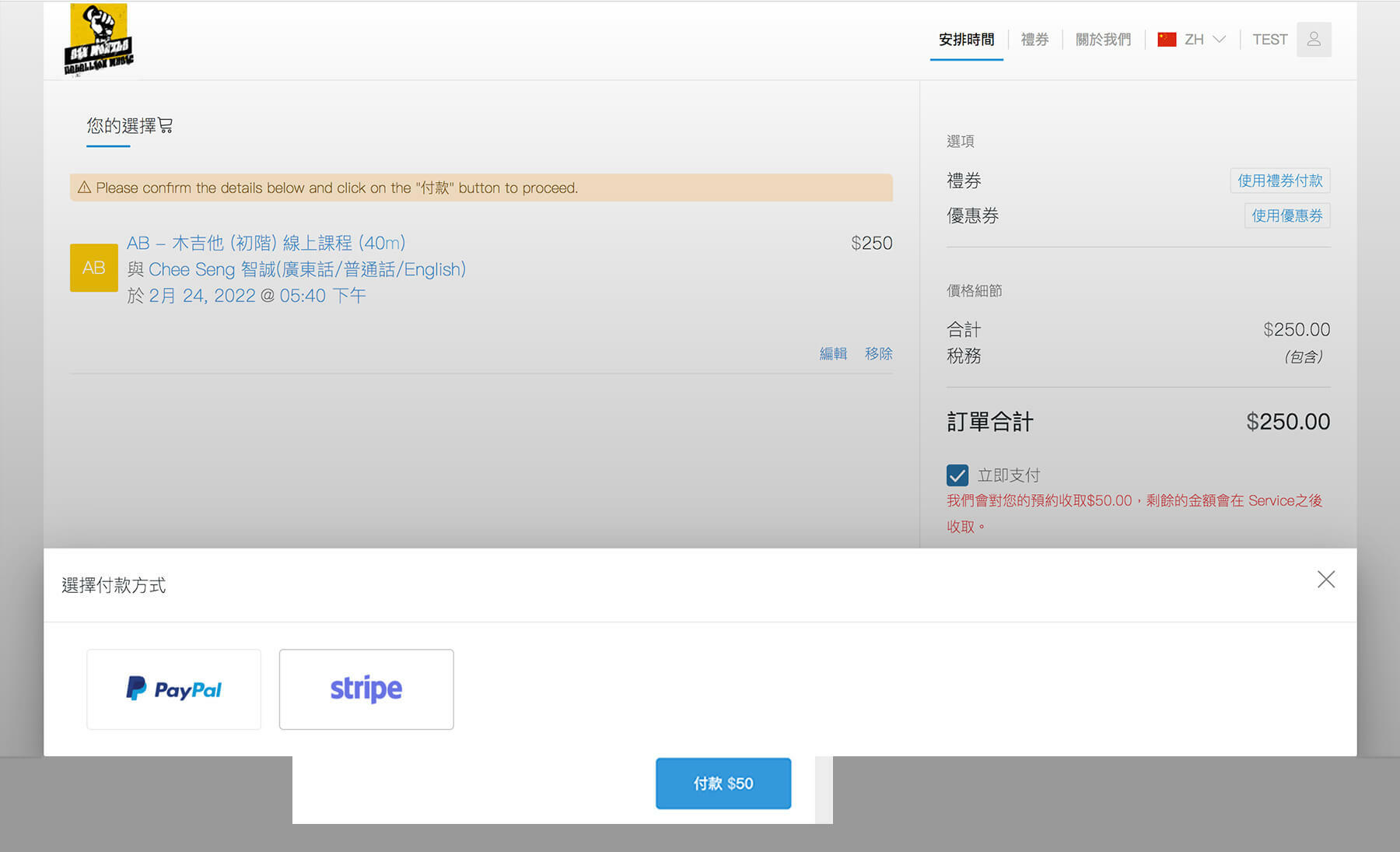Image resolution: width=1400 pixels, height=852 pixels.
Task: Go to the 關於我們 page
Action: [x=1103, y=40]
